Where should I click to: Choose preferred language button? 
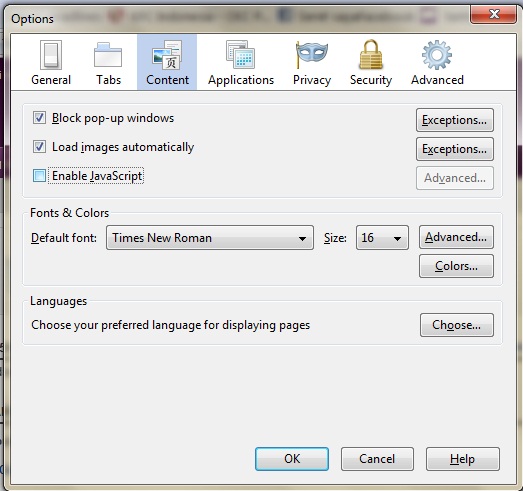pos(457,325)
